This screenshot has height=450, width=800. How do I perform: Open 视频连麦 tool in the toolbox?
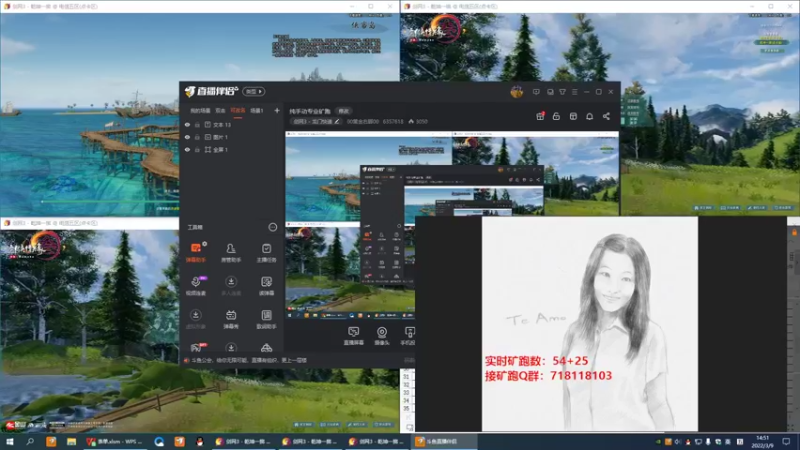pos(195,286)
